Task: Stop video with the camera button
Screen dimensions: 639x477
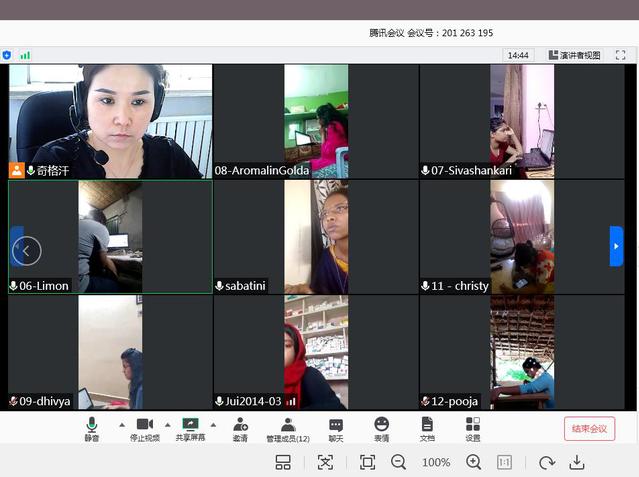Action: [145, 428]
